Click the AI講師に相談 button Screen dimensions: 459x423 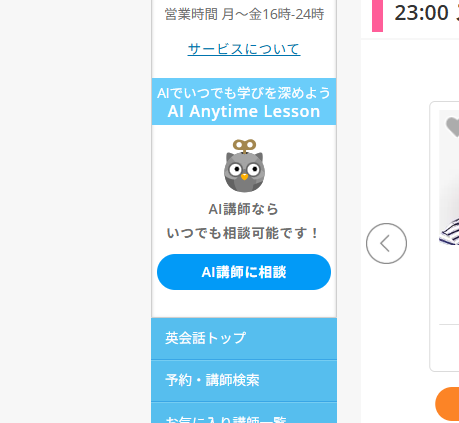[244, 272]
